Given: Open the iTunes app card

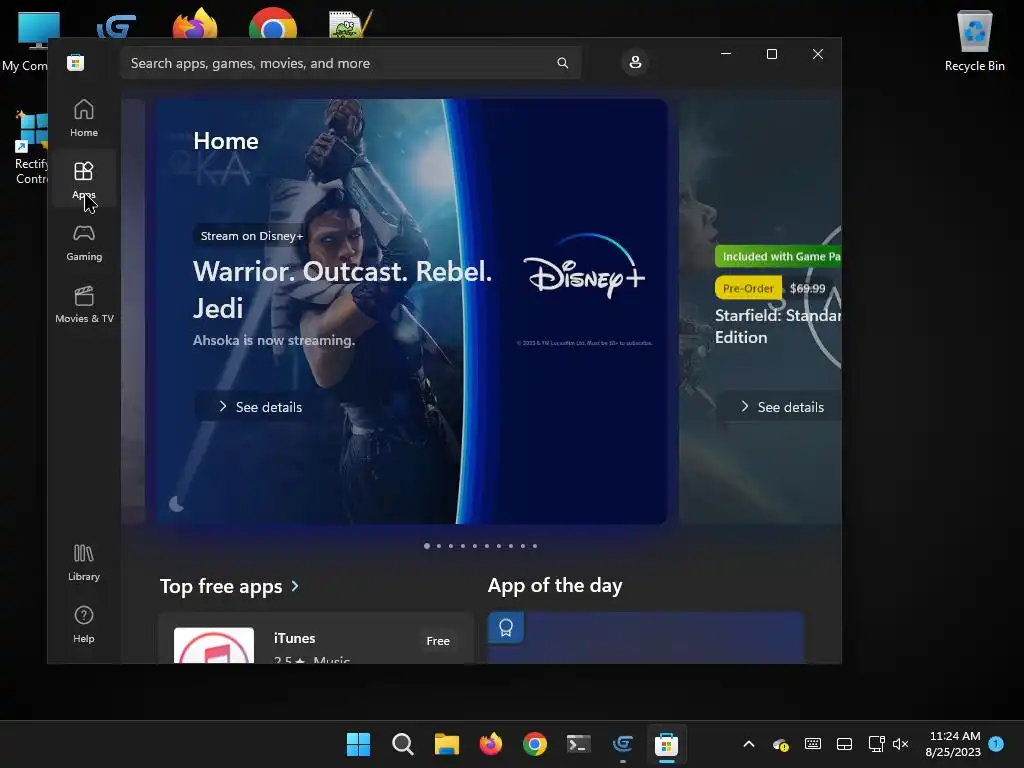Looking at the screenshot, I should [315, 638].
